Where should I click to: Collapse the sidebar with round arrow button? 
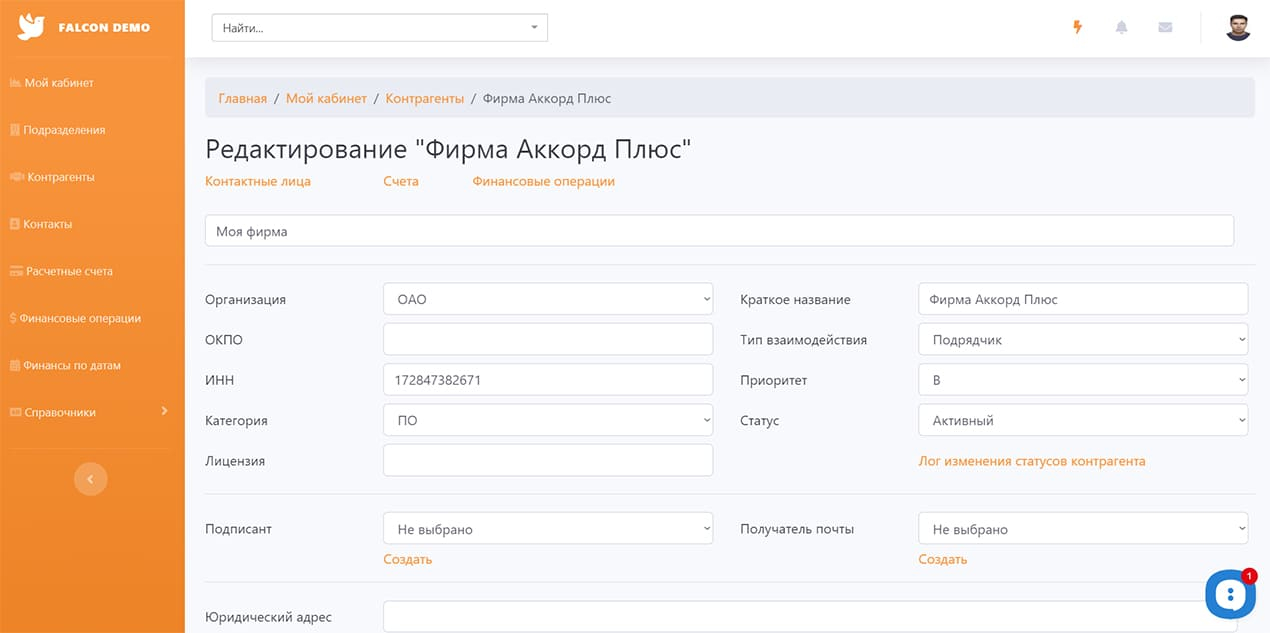pos(90,480)
